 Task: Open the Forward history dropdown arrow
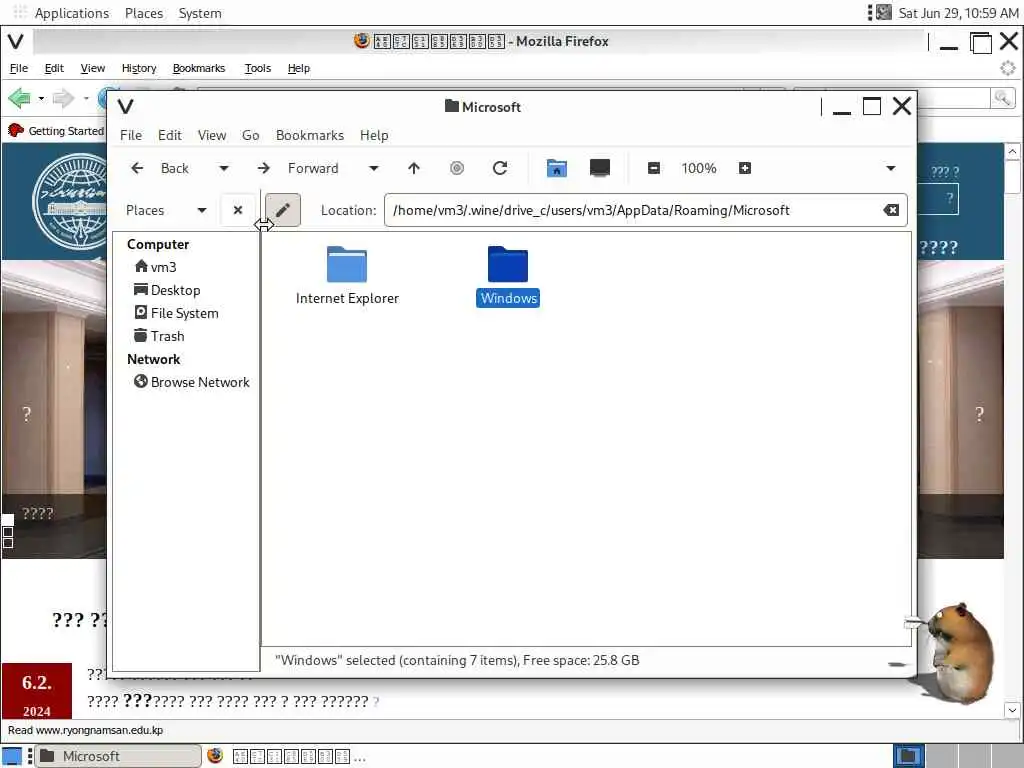pyautogui.click(x=374, y=168)
